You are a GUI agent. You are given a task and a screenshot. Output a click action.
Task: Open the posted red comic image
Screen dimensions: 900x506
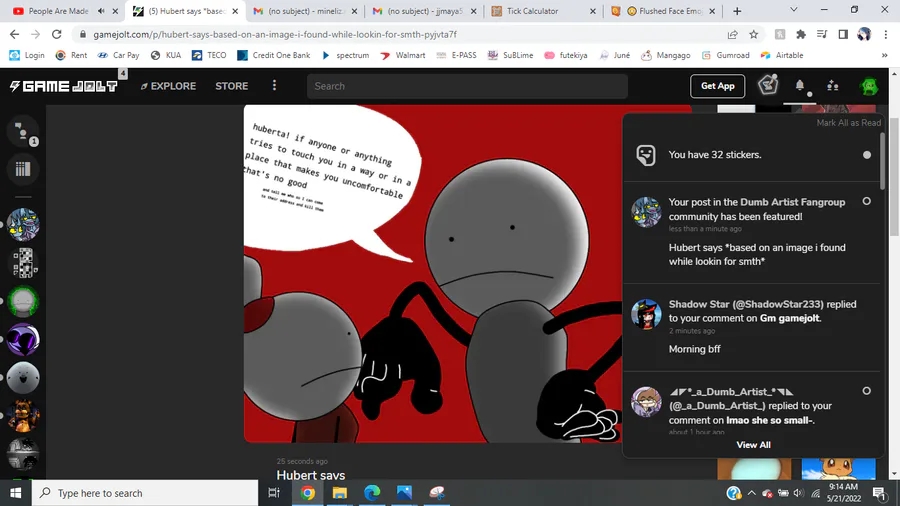[433, 274]
